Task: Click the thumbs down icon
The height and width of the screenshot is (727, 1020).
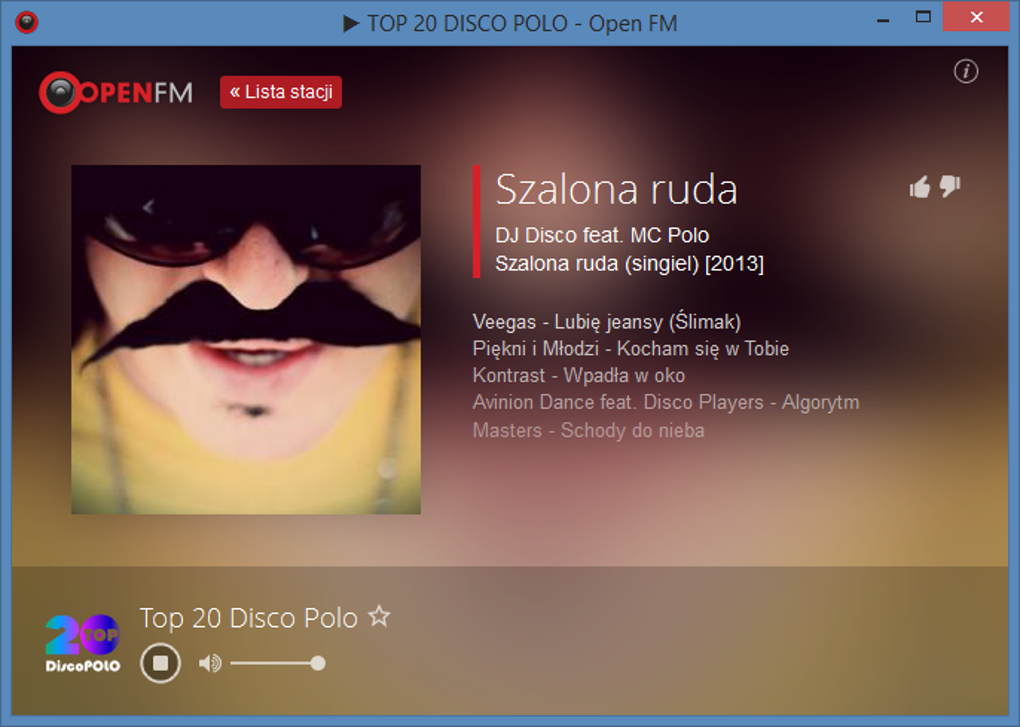Action: pyautogui.click(x=950, y=186)
